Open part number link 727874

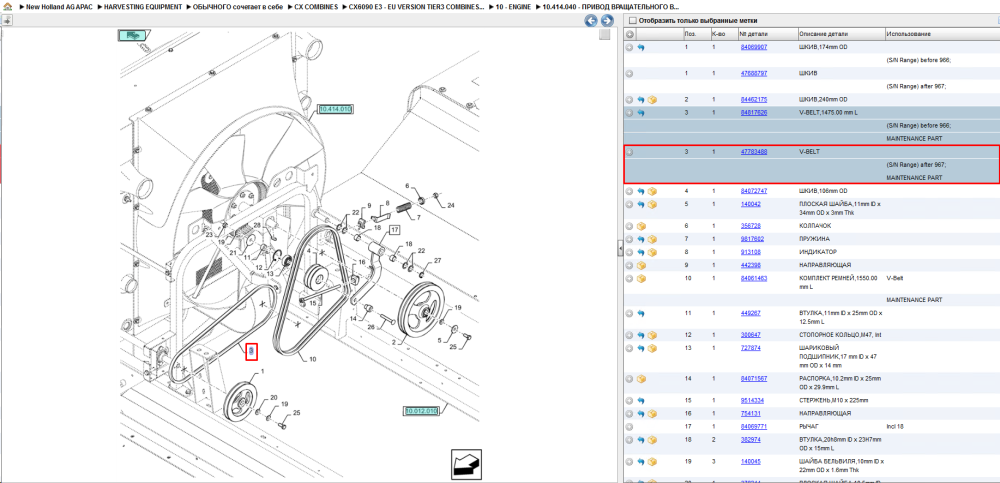click(750, 348)
